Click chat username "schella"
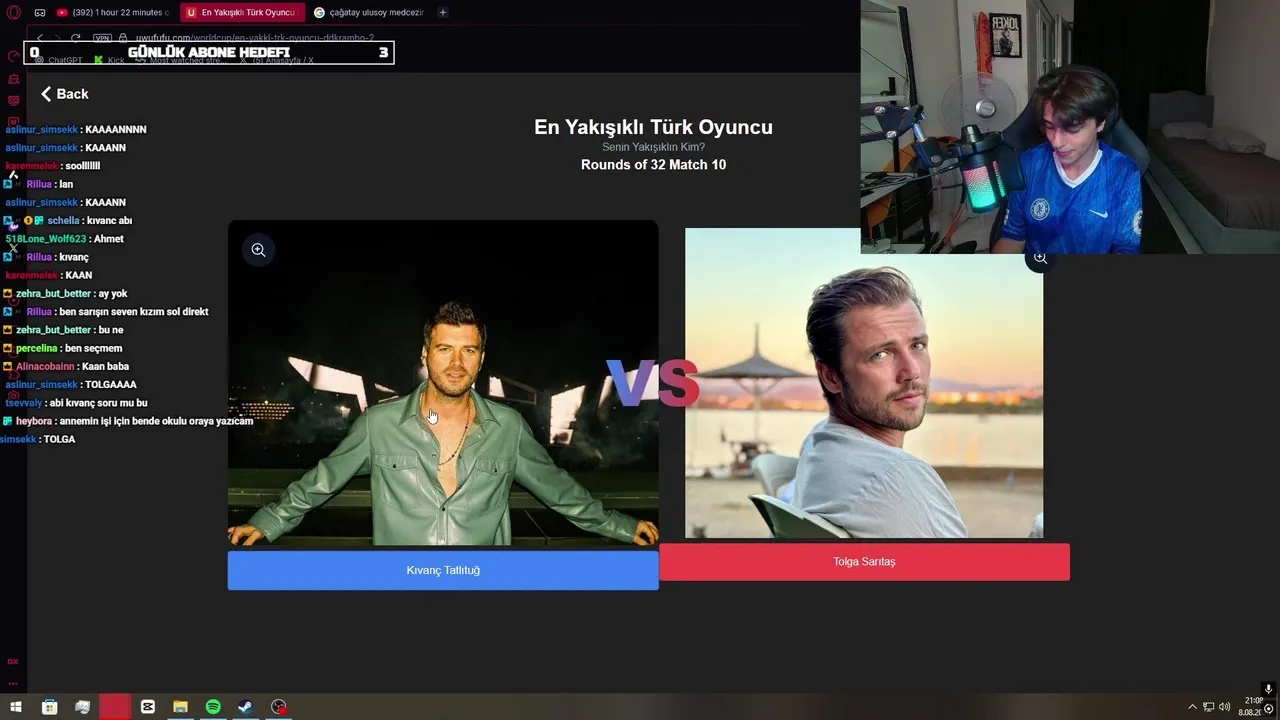The image size is (1280, 720). tap(63, 221)
